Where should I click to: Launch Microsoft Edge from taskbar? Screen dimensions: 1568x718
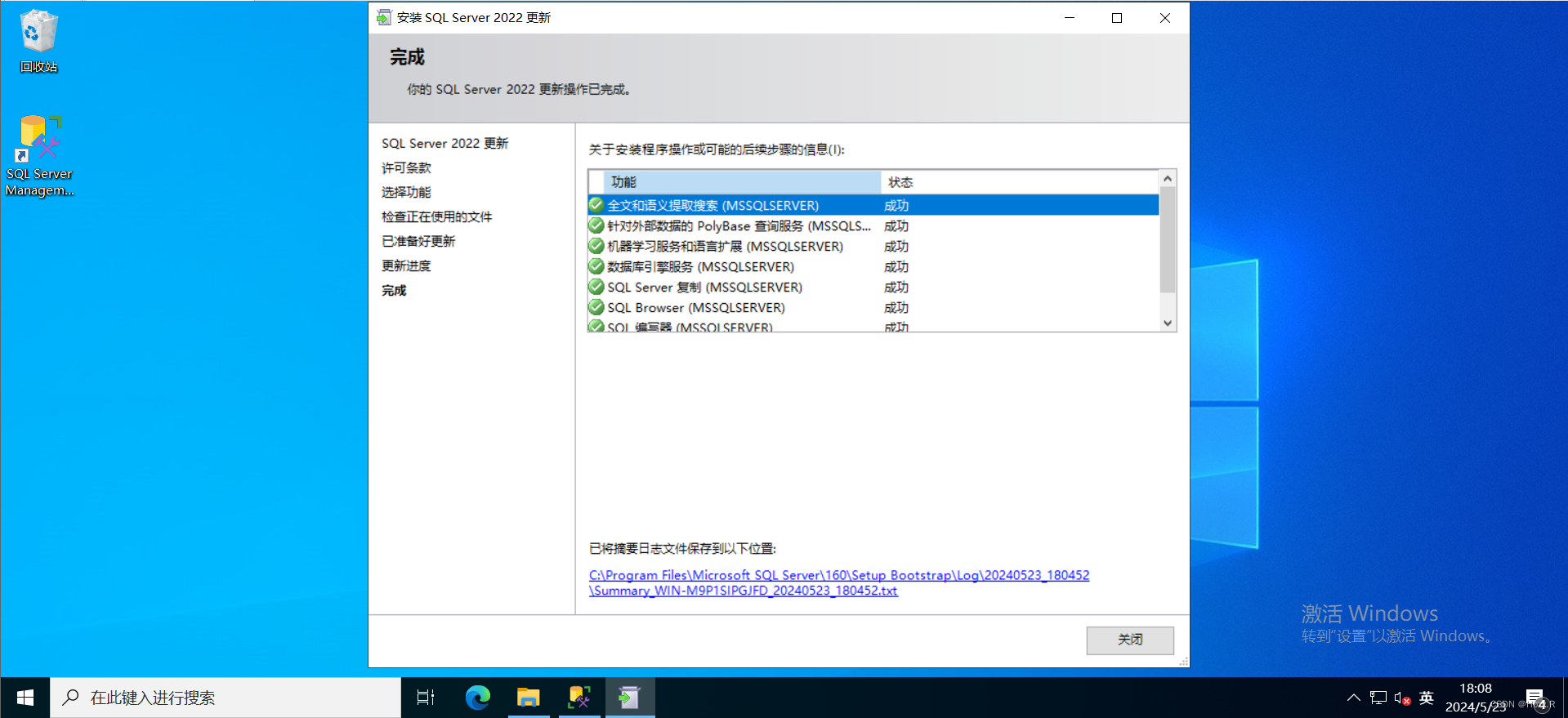477,698
